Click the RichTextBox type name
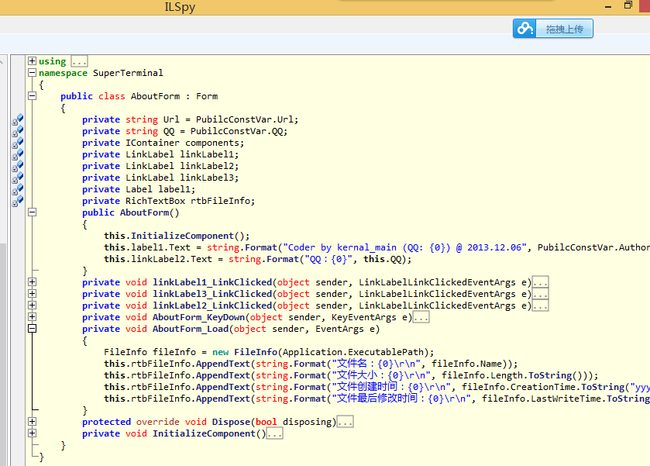650x466 pixels. (155, 201)
